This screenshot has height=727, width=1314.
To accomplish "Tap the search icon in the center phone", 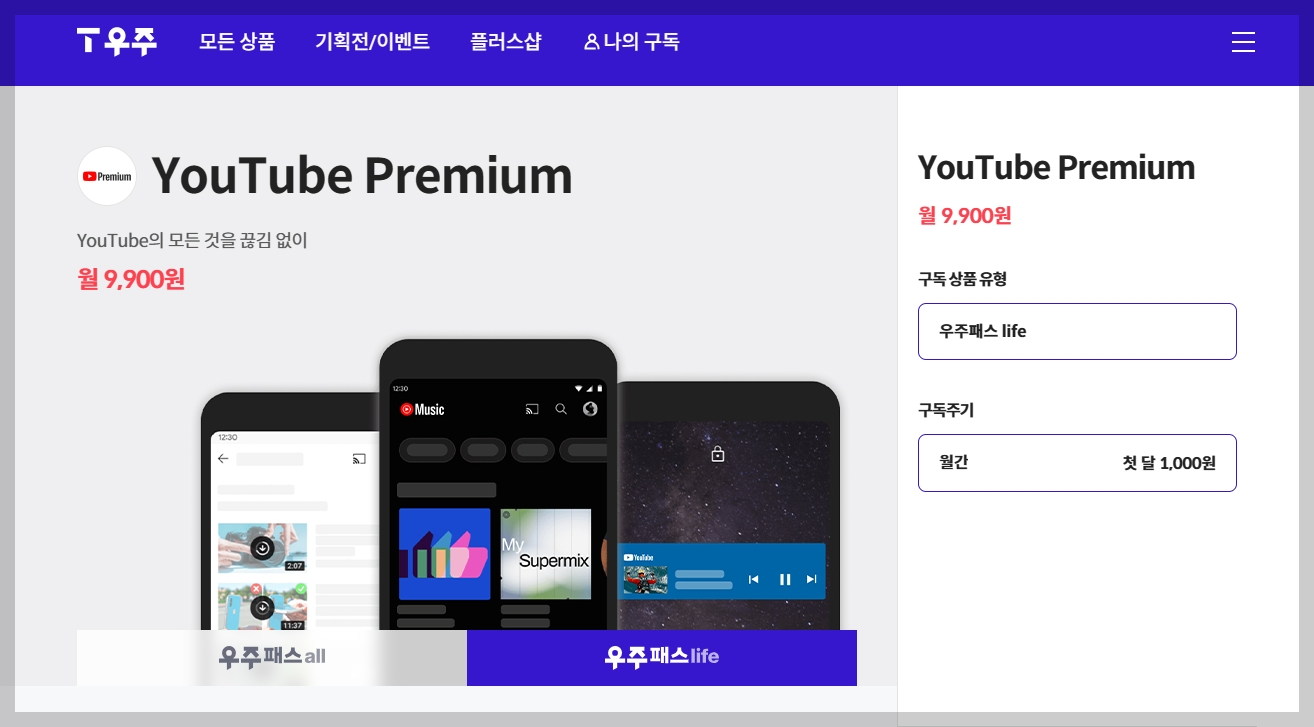I will (561, 409).
